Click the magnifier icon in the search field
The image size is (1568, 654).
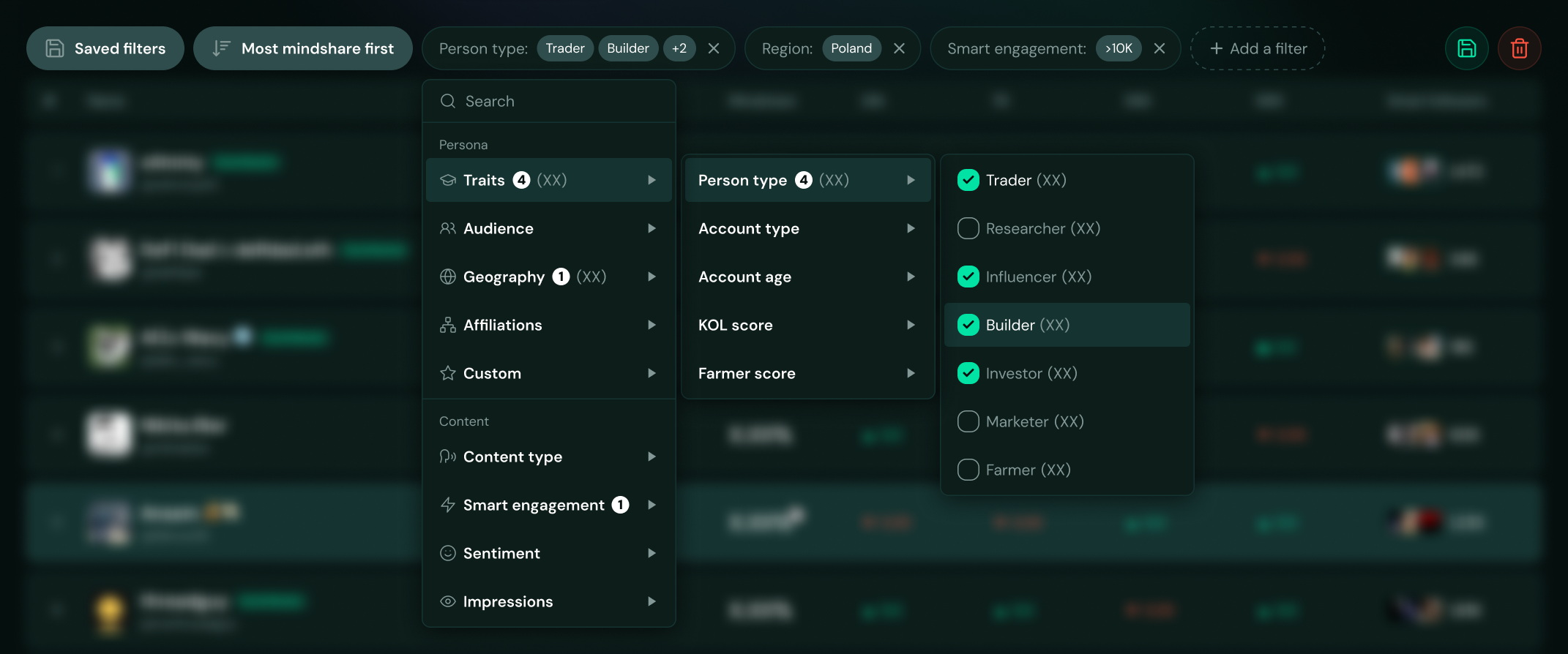(x=448, y=101)
